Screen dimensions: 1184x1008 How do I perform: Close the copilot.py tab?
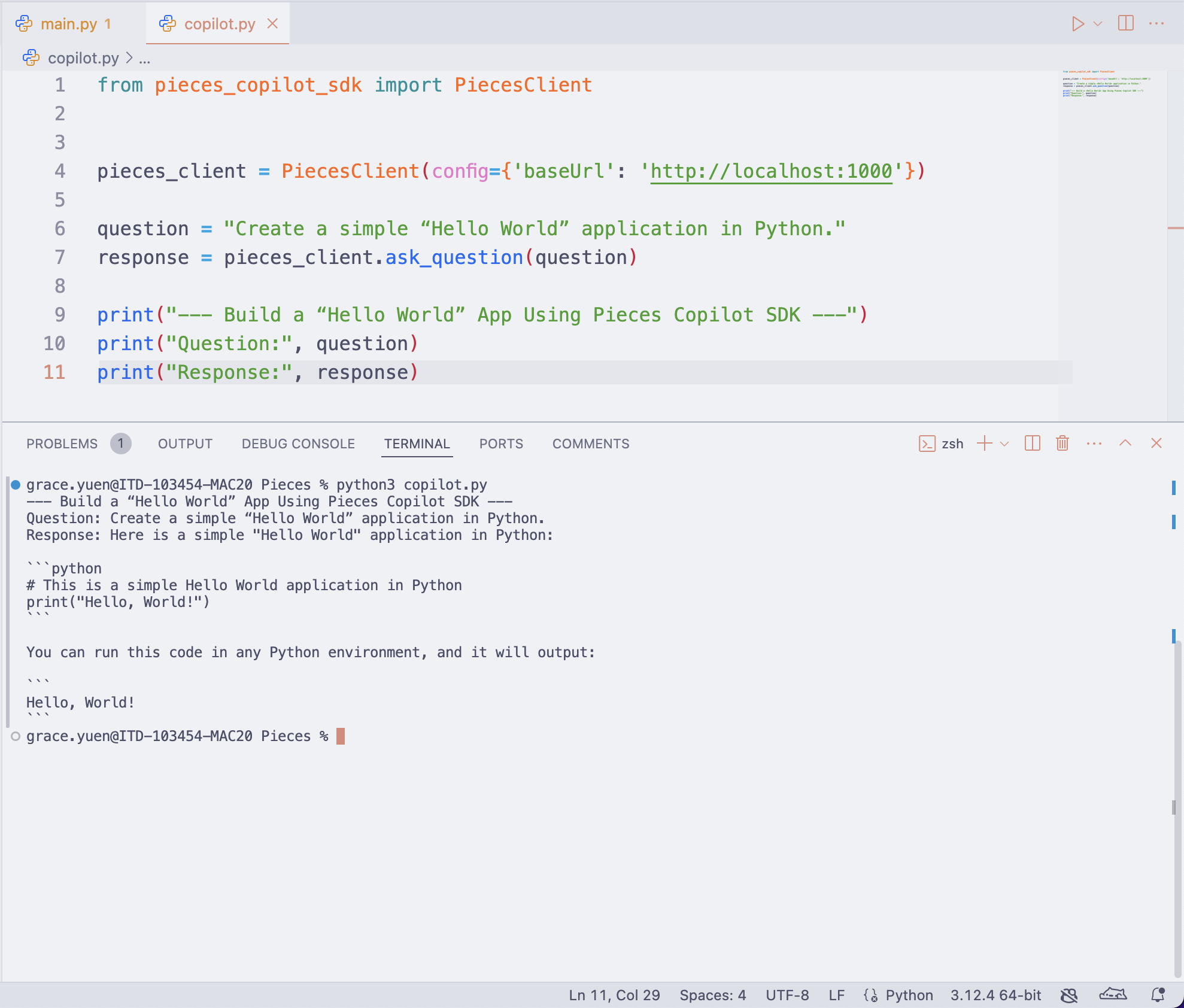(272, 24)
